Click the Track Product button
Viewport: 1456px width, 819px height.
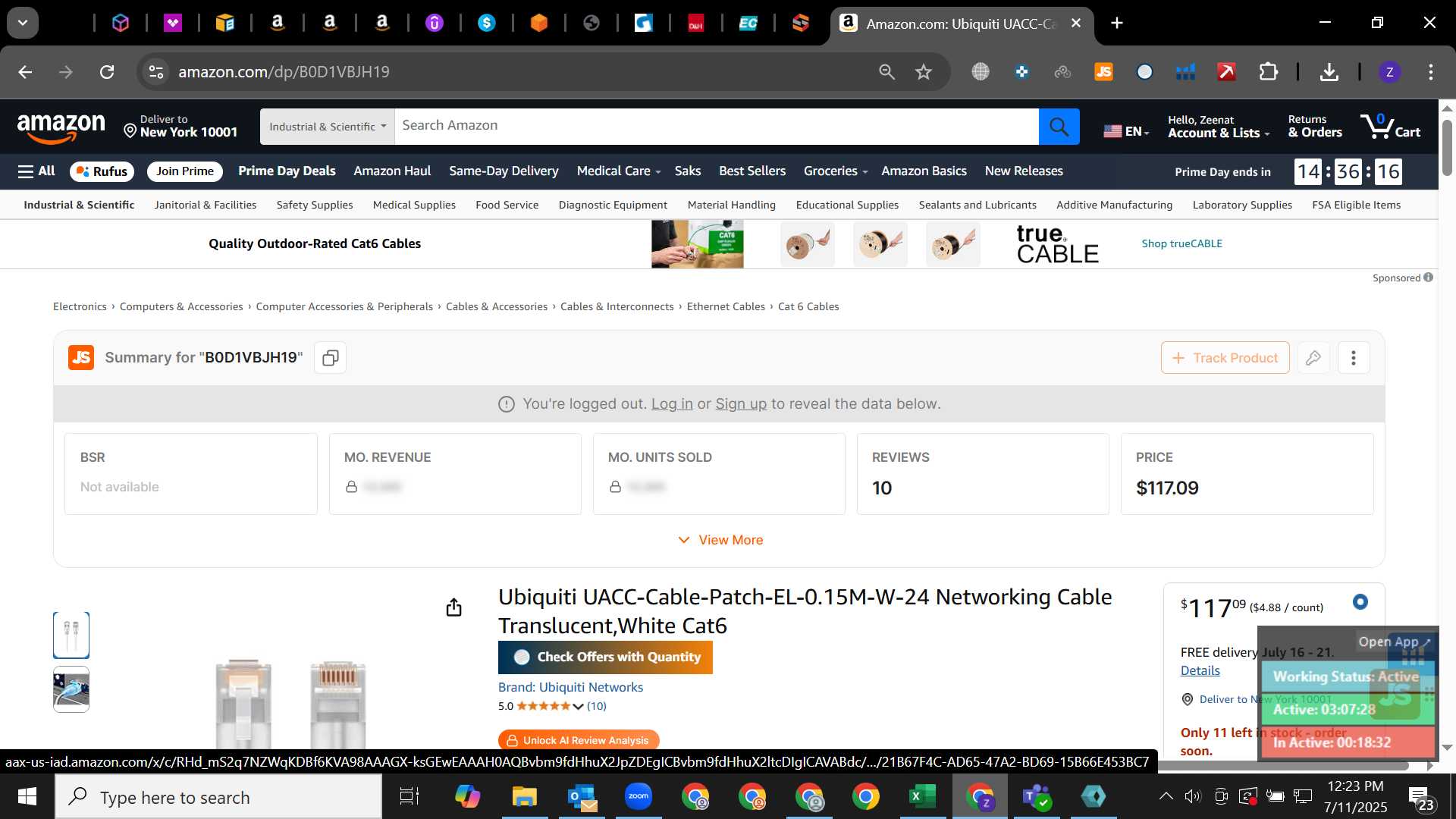1225,358
